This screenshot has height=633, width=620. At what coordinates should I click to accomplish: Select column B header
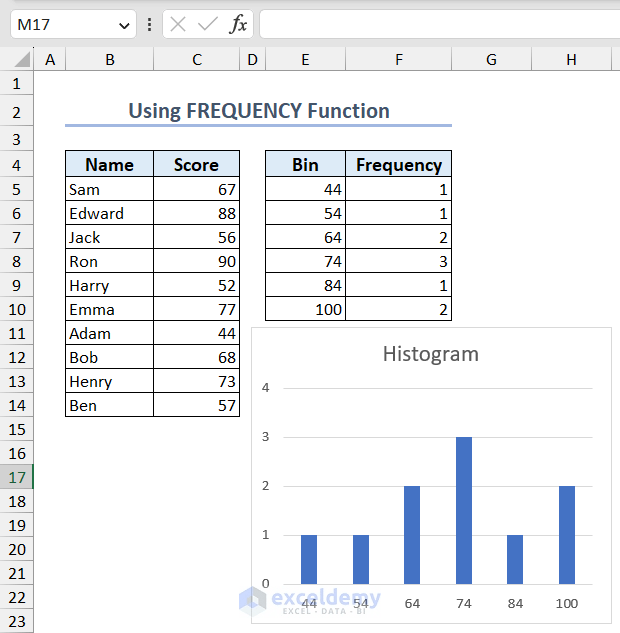110,60
